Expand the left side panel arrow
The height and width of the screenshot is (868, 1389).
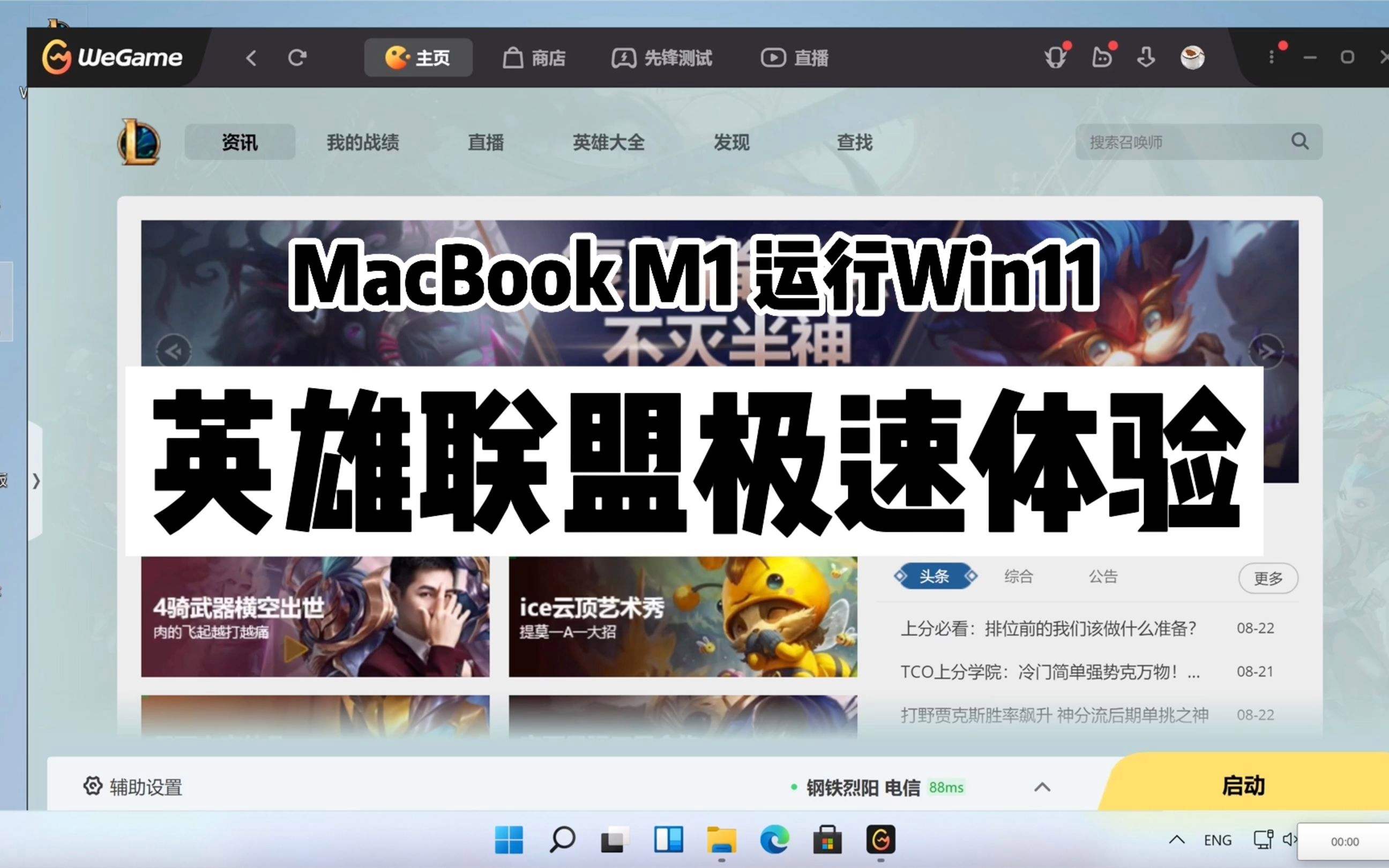[35, 481]
